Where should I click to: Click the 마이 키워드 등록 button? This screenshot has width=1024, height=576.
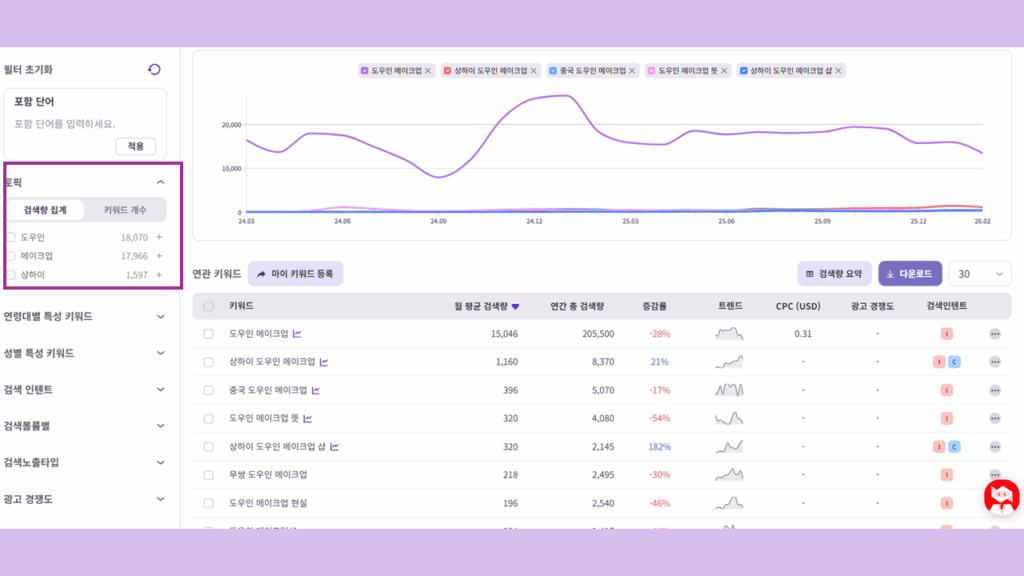point(295,273)
